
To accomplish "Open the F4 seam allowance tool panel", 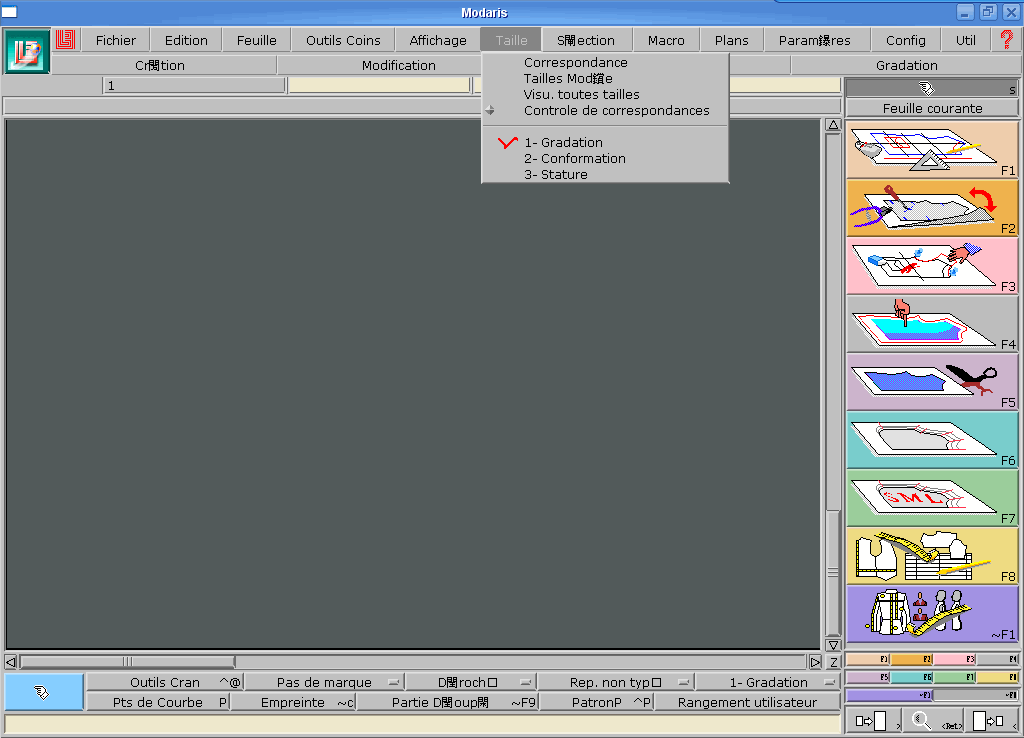I will coord(932,324).
